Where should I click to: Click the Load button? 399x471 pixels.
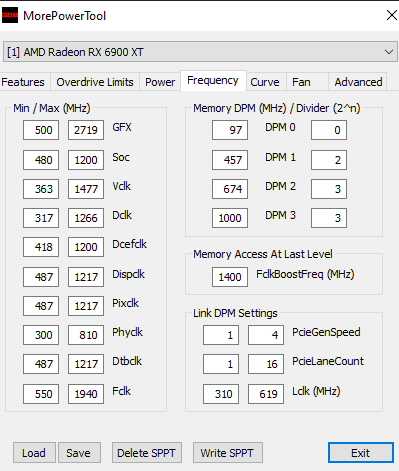[x=34, y=453]
